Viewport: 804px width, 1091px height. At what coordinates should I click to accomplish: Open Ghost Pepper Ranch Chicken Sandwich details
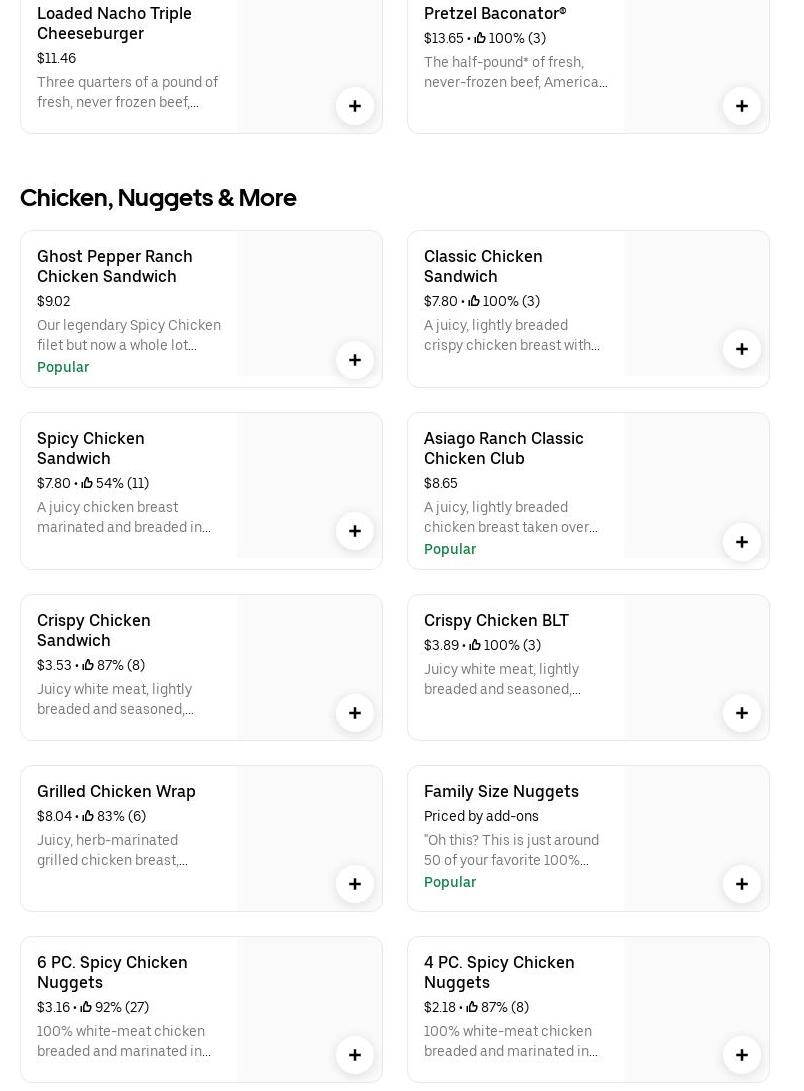point(115,266)
